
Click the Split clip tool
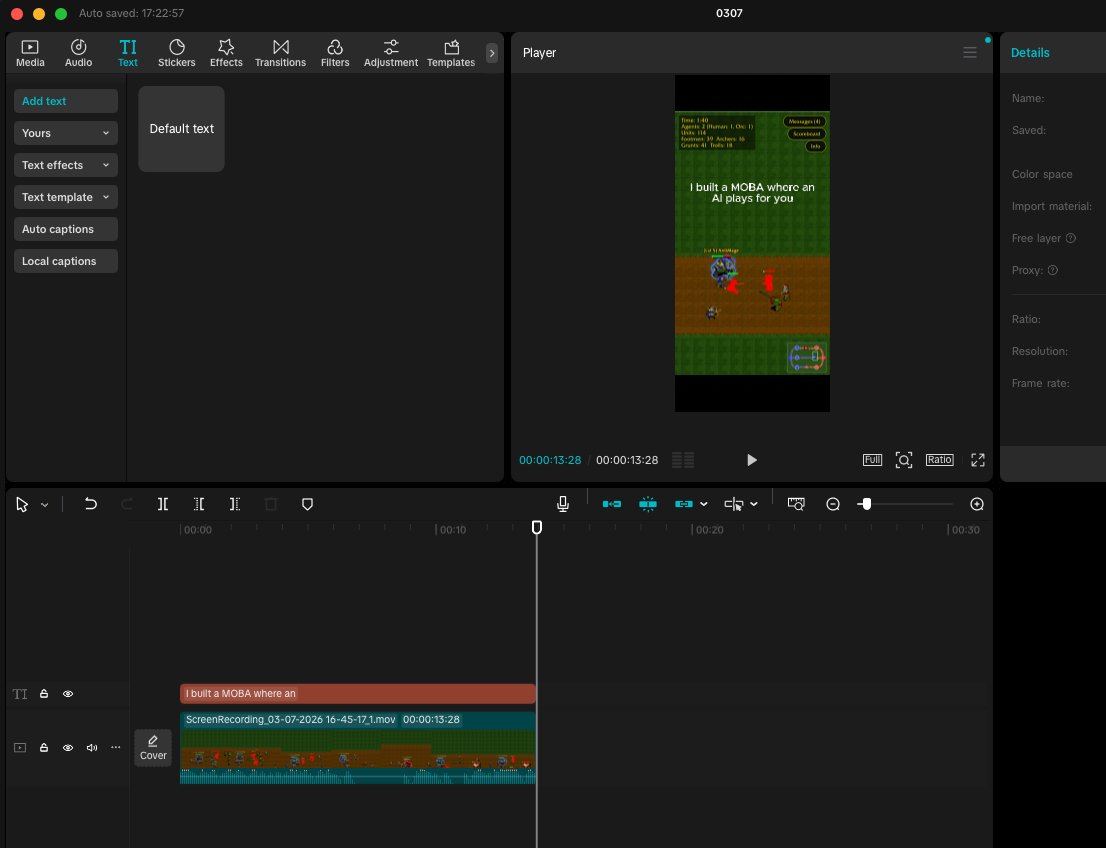(163, 504)
